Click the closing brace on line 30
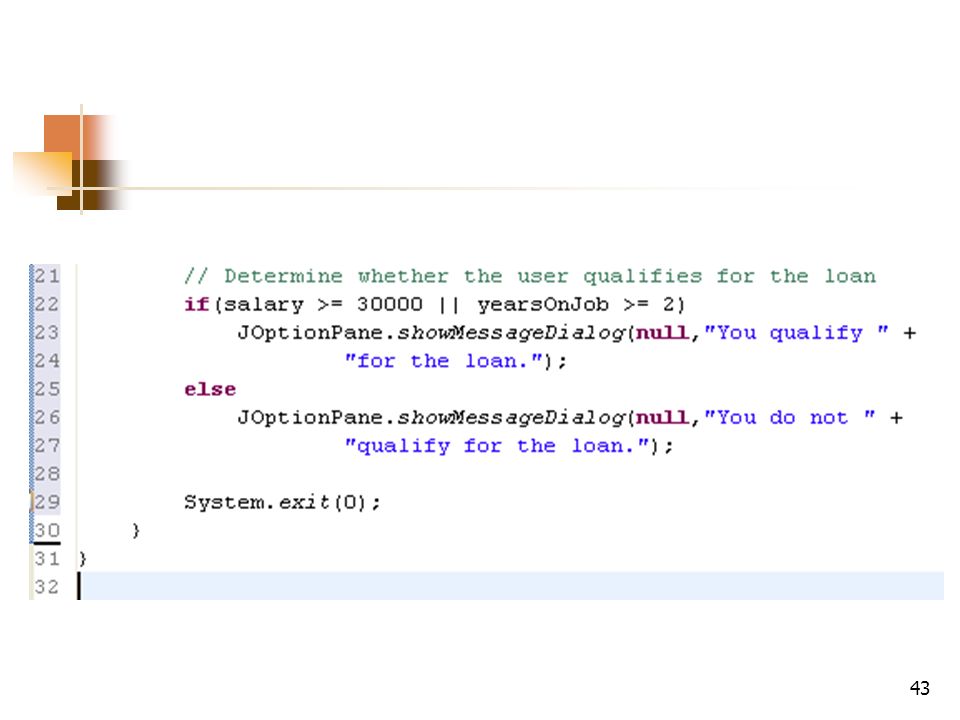The height and width of the screenshot is (720, 960). (136, 530)
